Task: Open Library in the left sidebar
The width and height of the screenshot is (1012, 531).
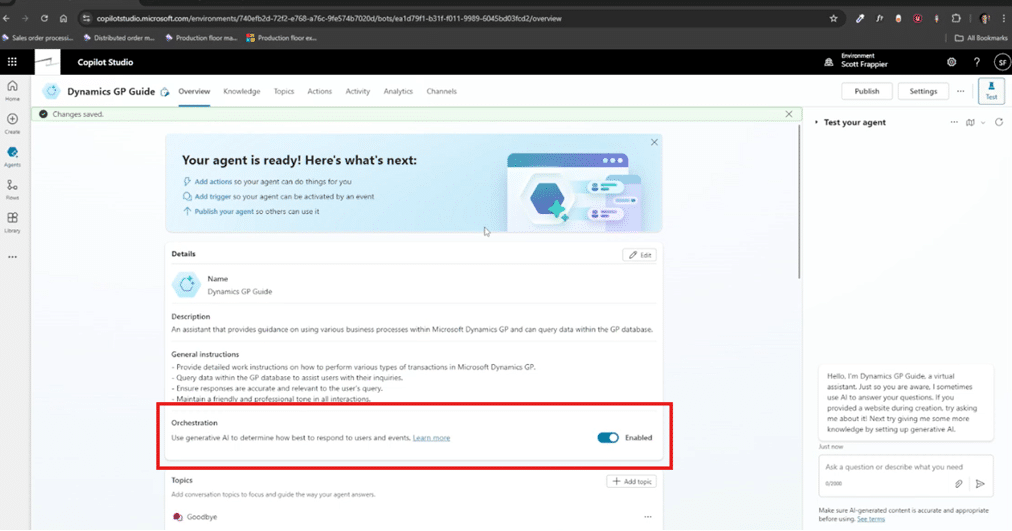Action: point(12,222)
